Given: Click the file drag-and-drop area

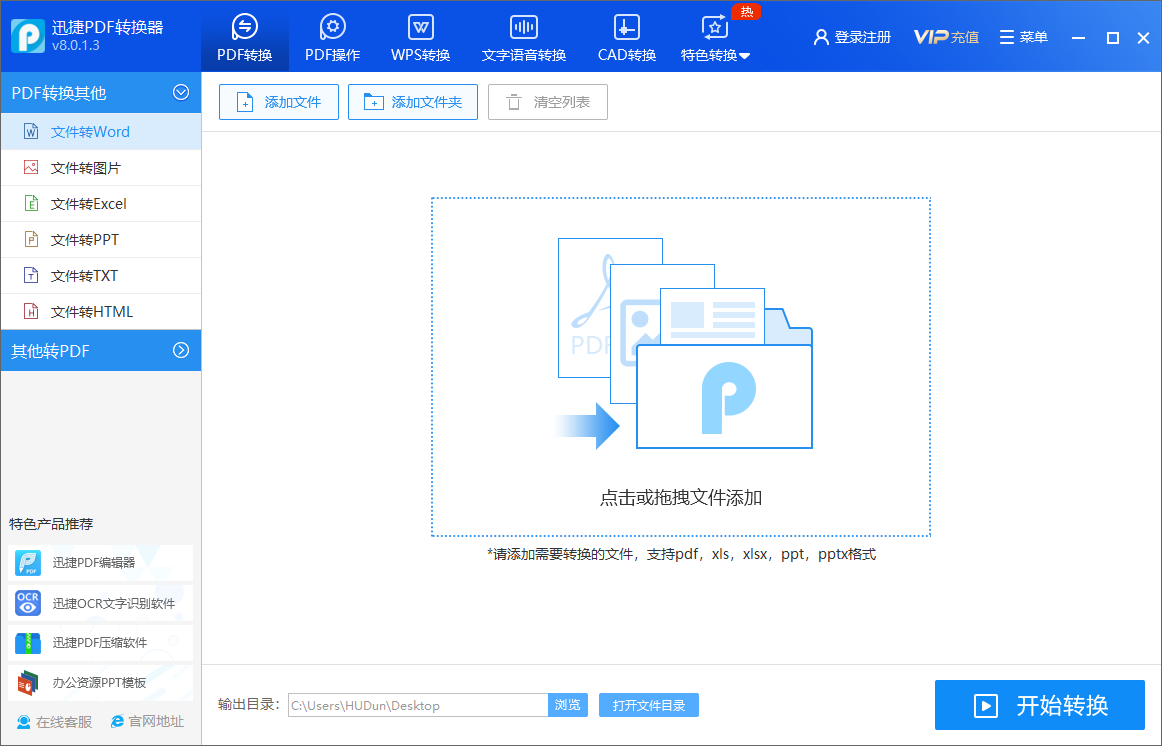Looking at the screenshot, I should pyautogui.click(x=680, y=365).
